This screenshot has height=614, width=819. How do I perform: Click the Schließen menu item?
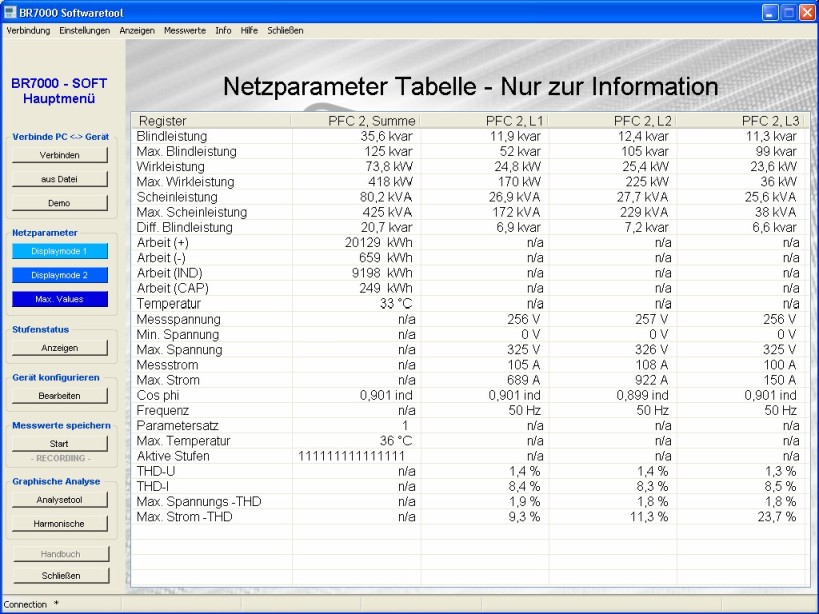coord(285,31)
